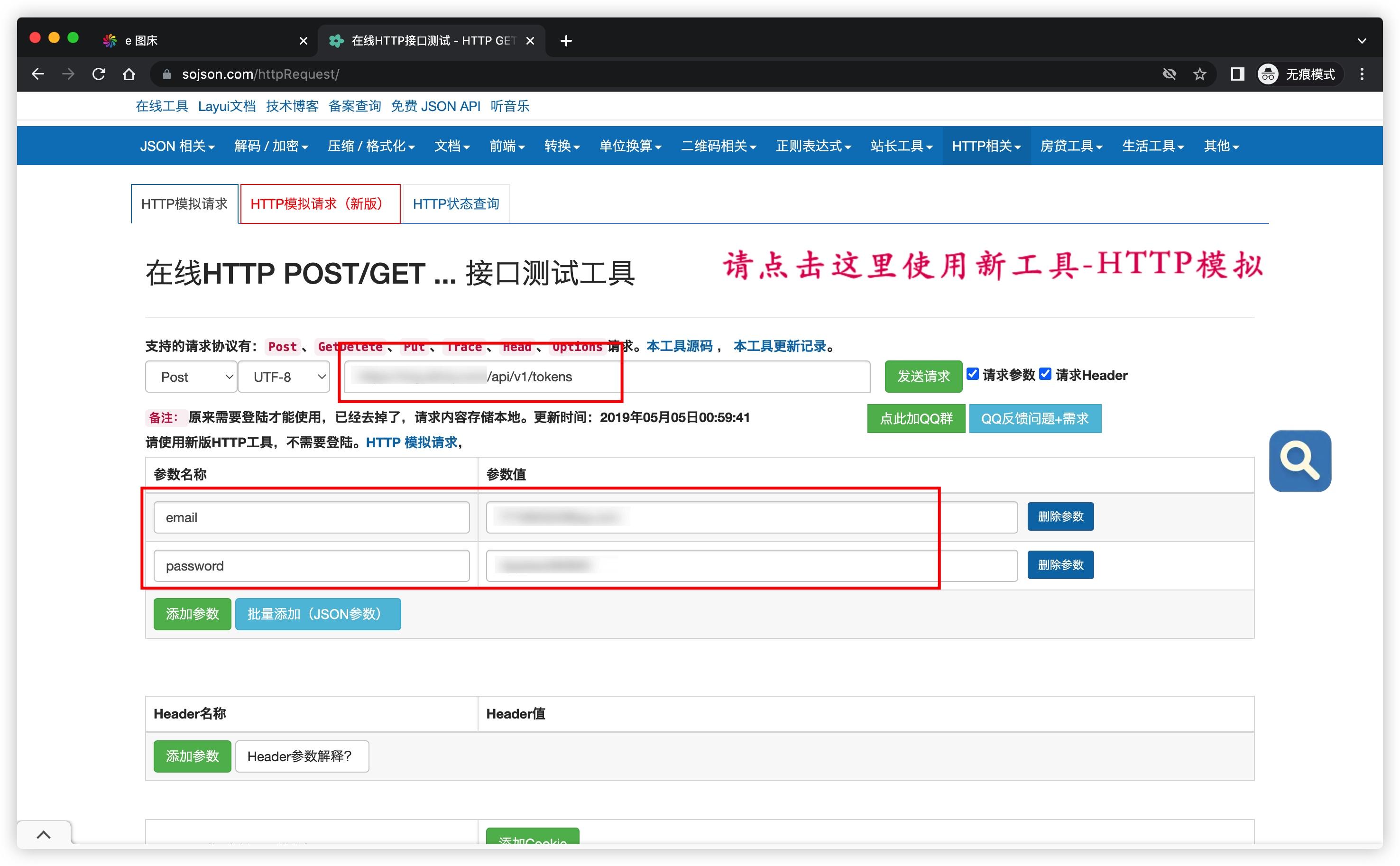
Task: Click the scroll-to-top chevron arrow
Action: [x=44, y=834]
